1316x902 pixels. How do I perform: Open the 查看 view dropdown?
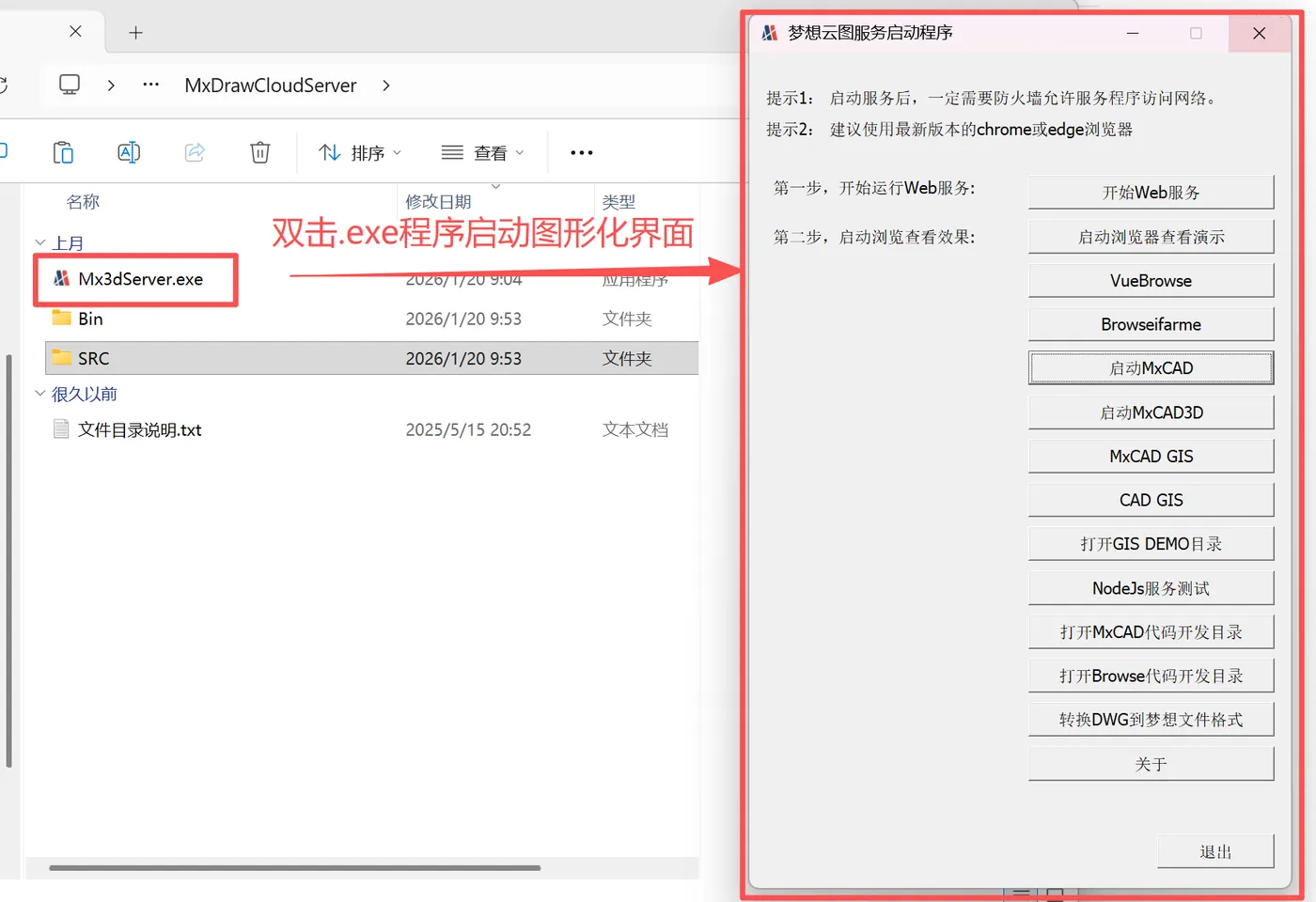482,152
